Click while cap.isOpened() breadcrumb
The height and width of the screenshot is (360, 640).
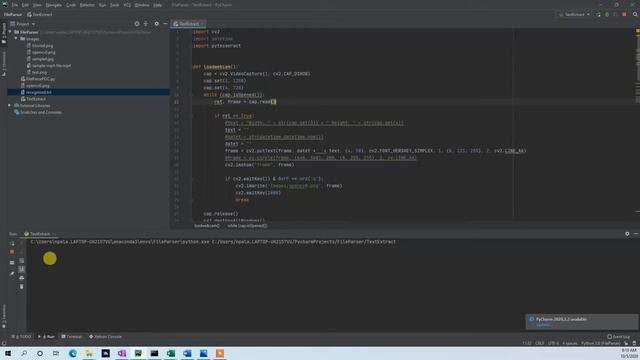tap(247, 226)
